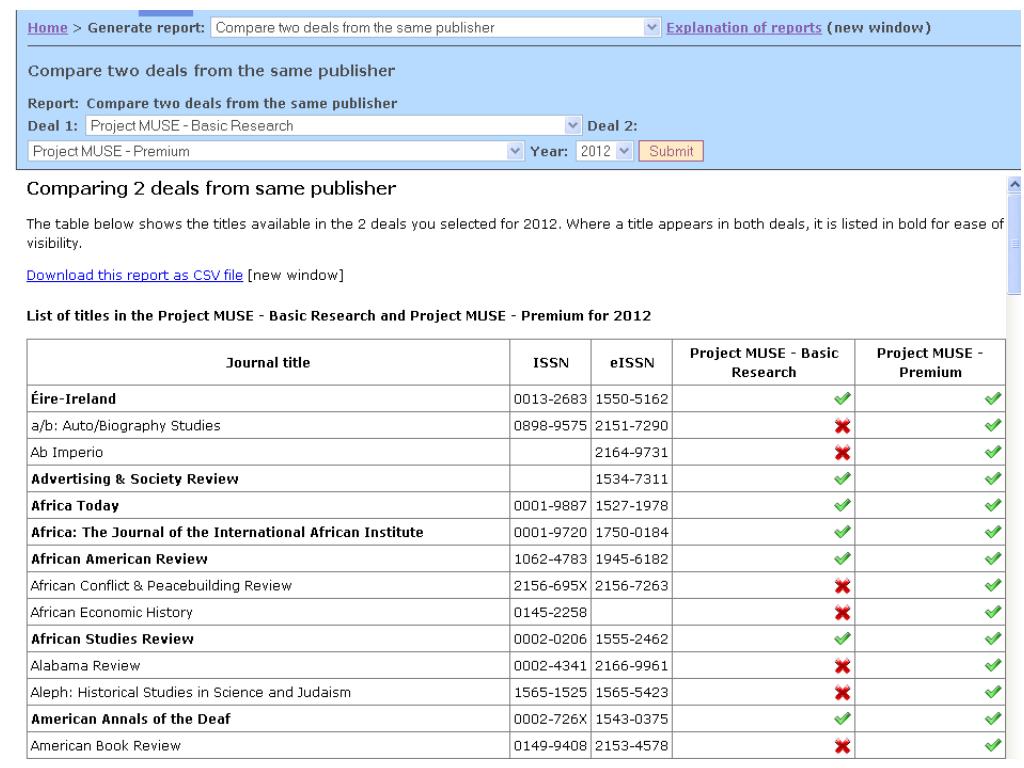Select the a/b: Auto/Biography Studies title

point(125,426)
